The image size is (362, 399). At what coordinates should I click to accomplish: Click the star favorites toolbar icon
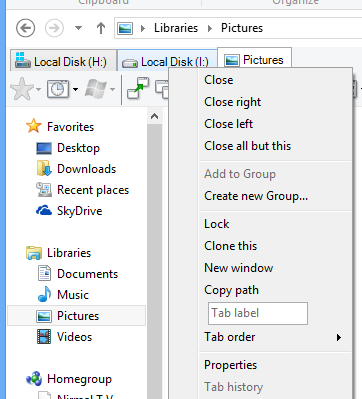point(22,89)
